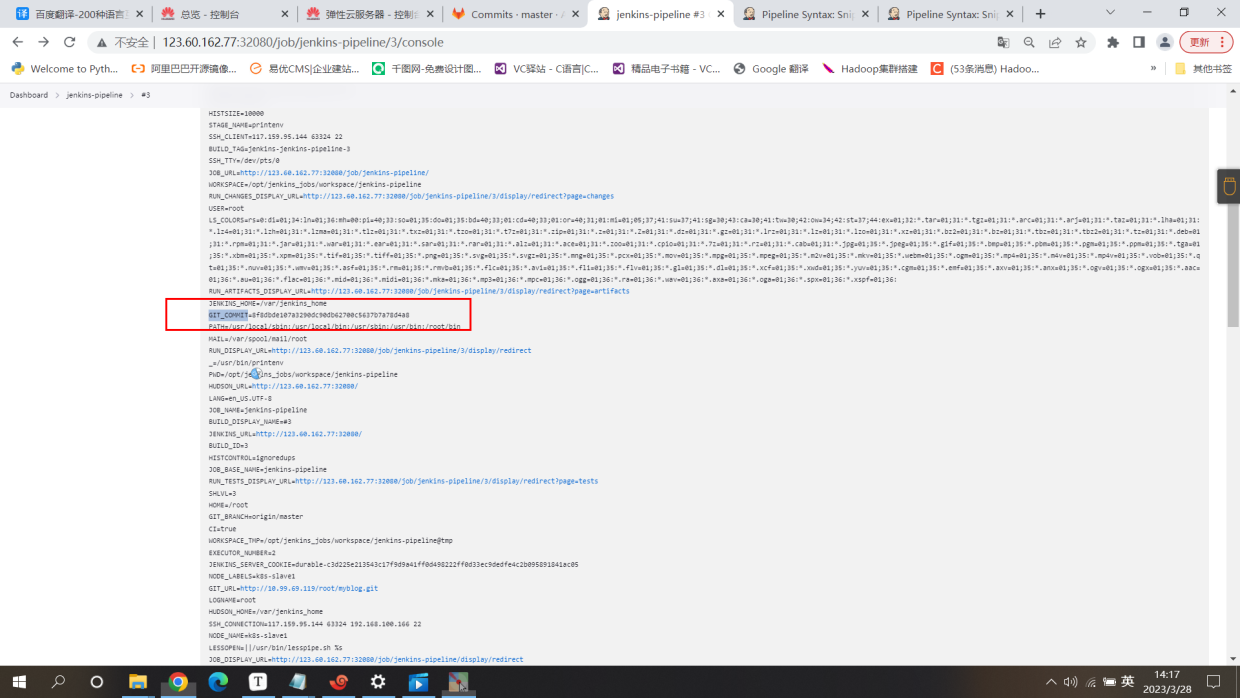Open the user profile avatar icon
1240x698 pixels.
click(1165, 42)
